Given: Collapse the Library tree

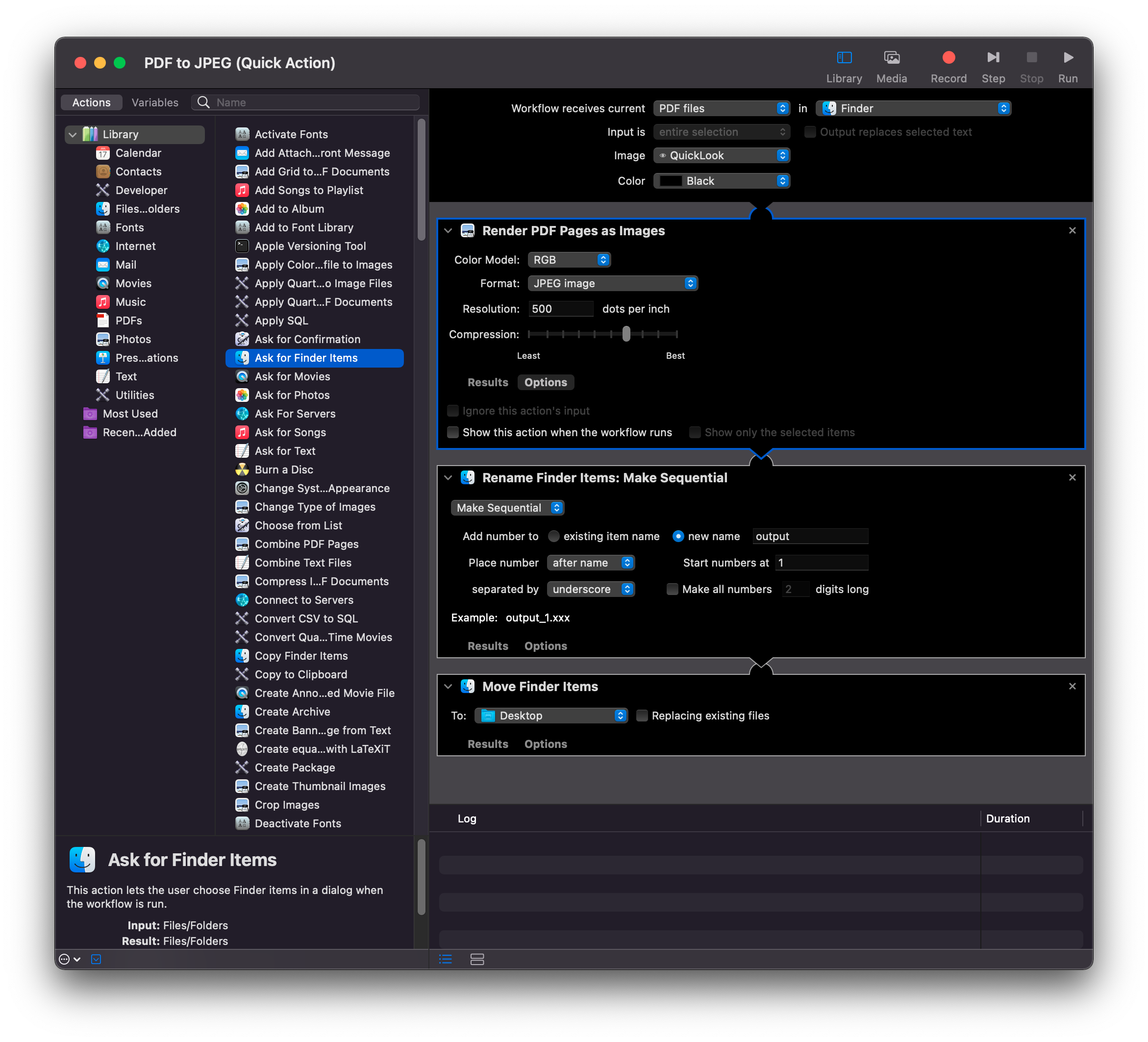Looking at the screenshot, I should [x=73, y=135].
